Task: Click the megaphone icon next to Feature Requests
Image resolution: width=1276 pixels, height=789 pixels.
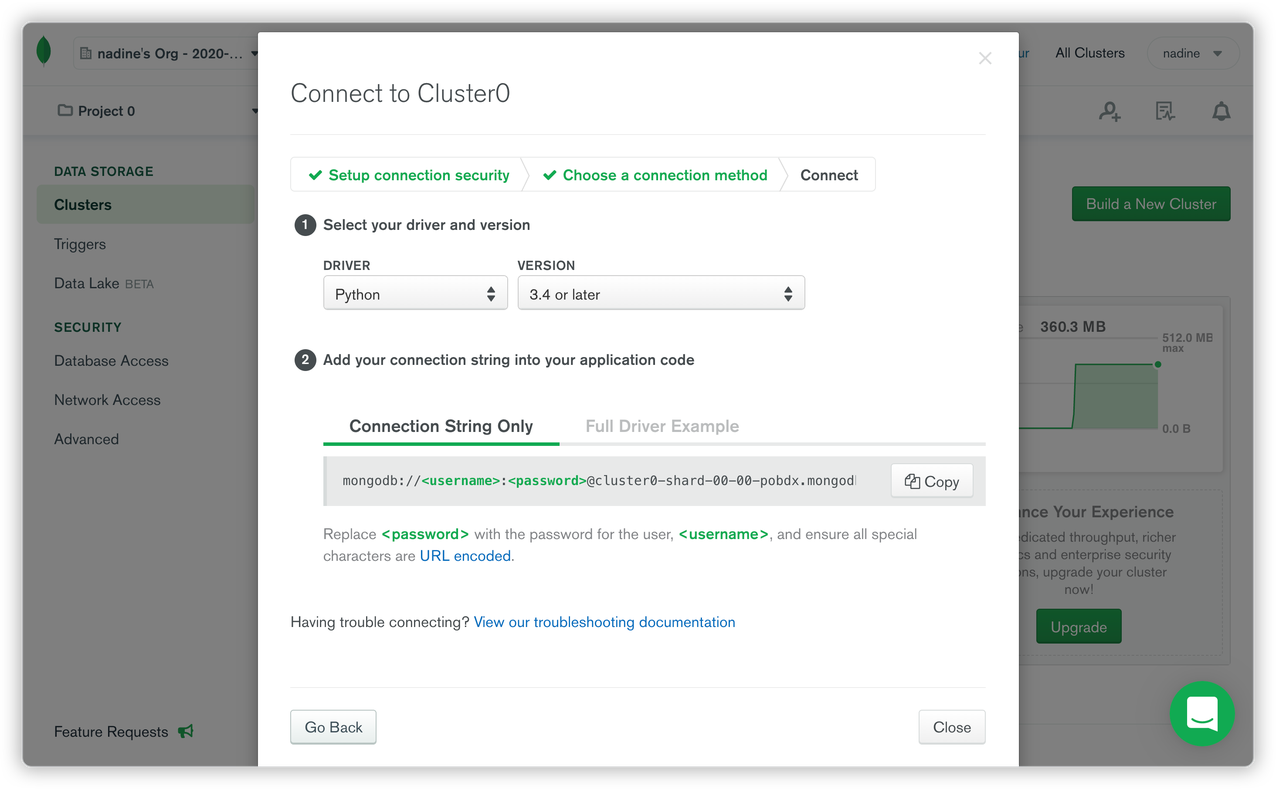Action: 186,731
